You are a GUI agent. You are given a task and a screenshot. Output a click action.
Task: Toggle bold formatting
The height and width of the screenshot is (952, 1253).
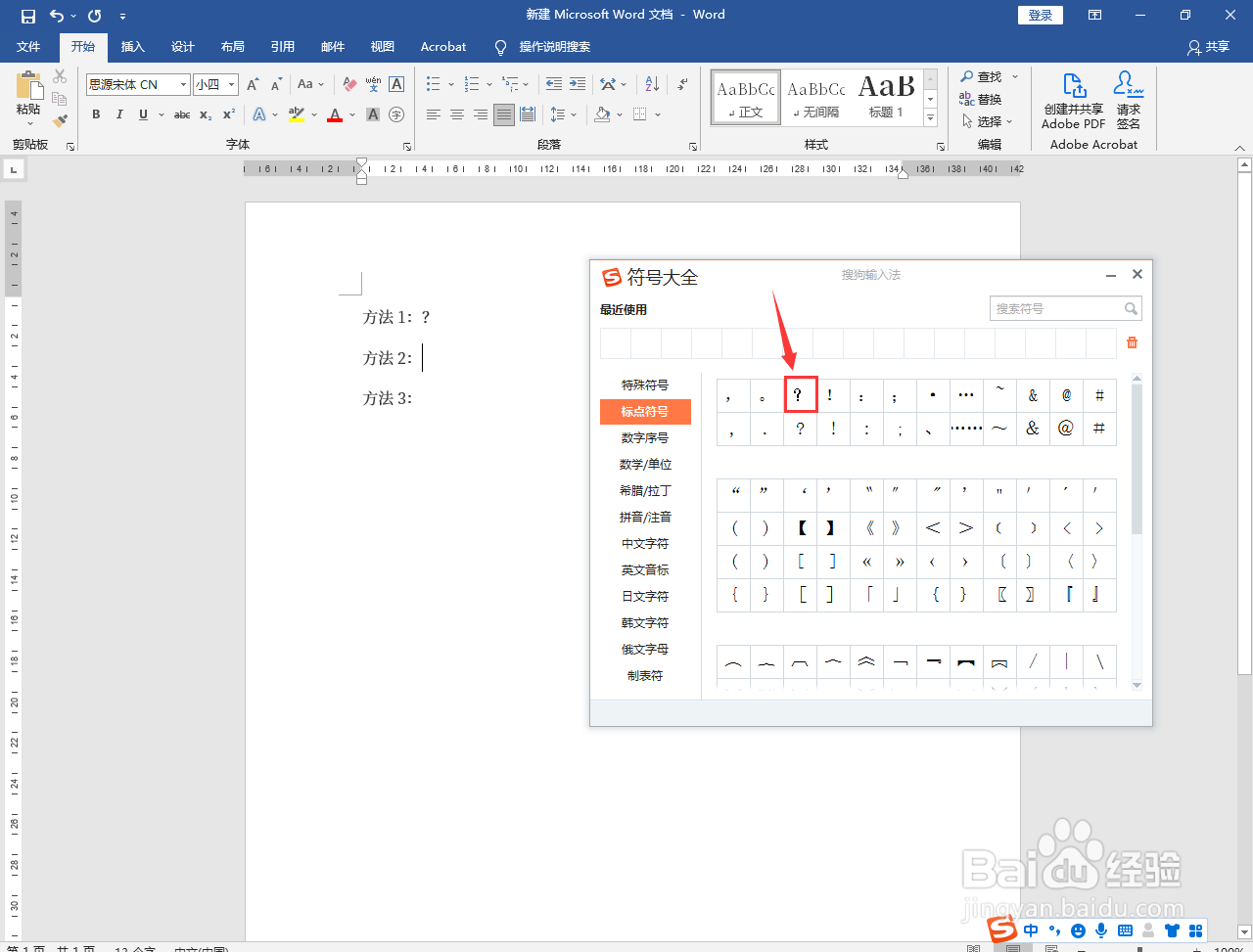tap(95, 114)
